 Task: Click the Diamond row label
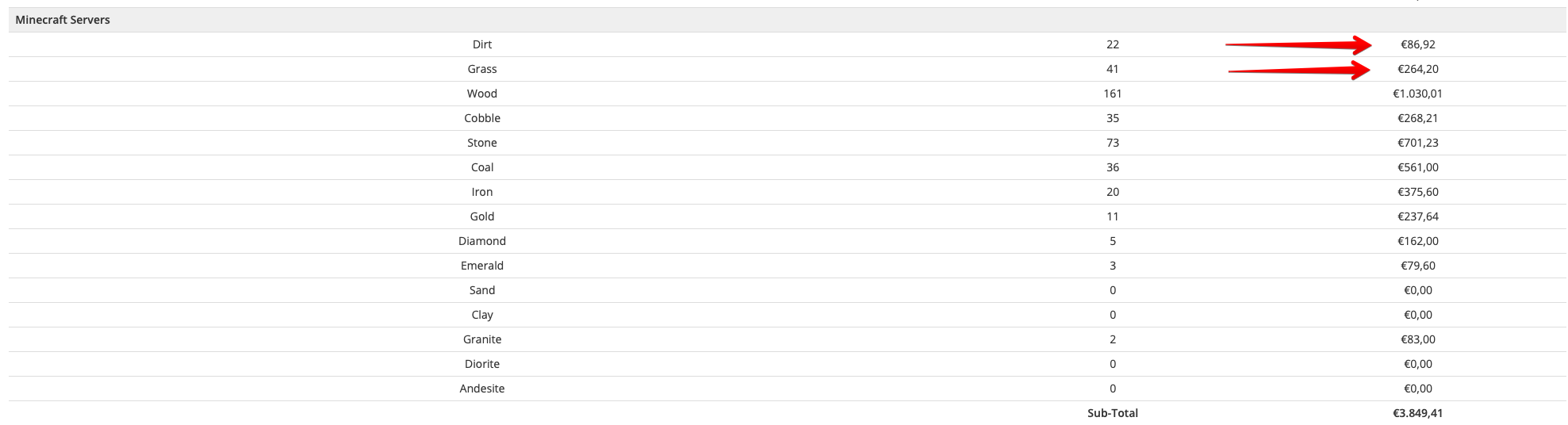point(482,241)
